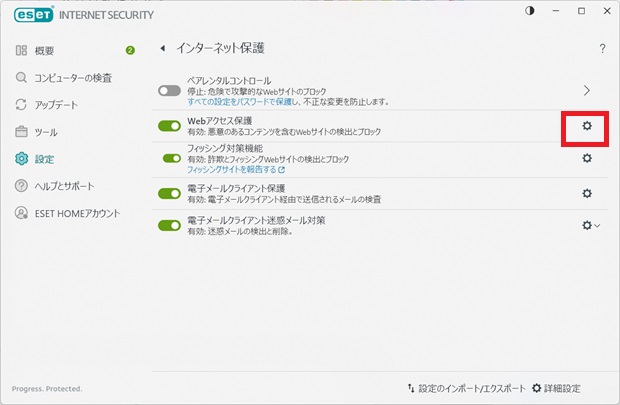Viewport: 620px width, 405px height.
Task: Open 電子メールクライアント保護 gear settings
Action: pyautogui.click(x=587, y=193)
